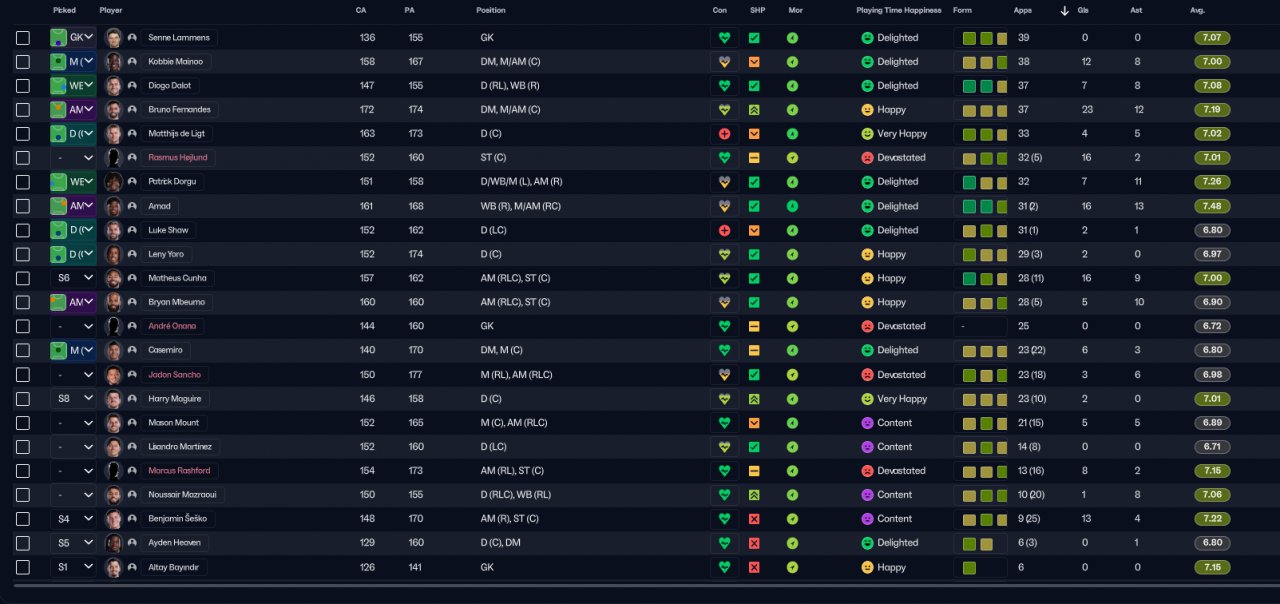The width and height of the screenshot is (1280, 604).
Task: Click content purple face icon for Mason Mount
Action: click(867, 423)
